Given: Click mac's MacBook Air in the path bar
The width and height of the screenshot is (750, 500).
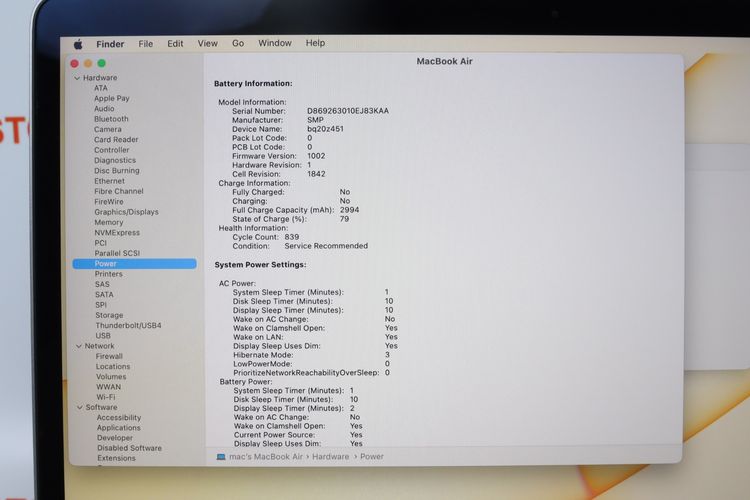Looking at the screenshot, I should click(266, 457).
